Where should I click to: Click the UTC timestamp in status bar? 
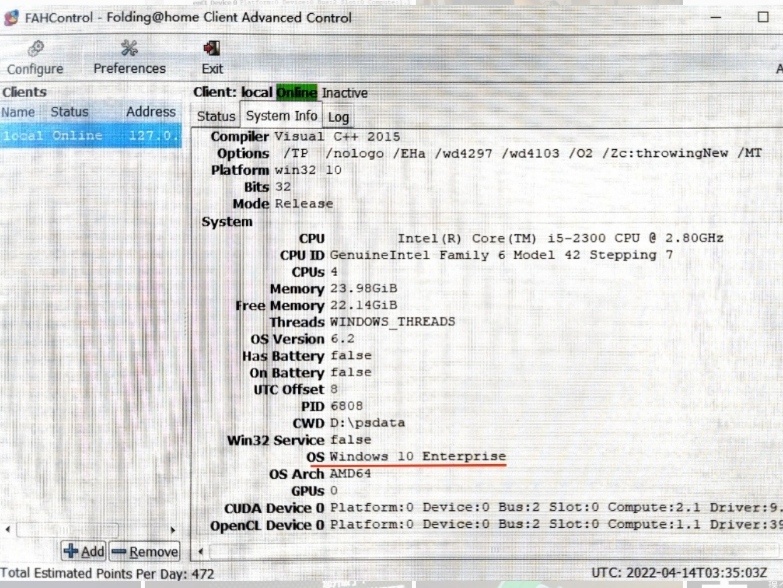pos(679,573)
